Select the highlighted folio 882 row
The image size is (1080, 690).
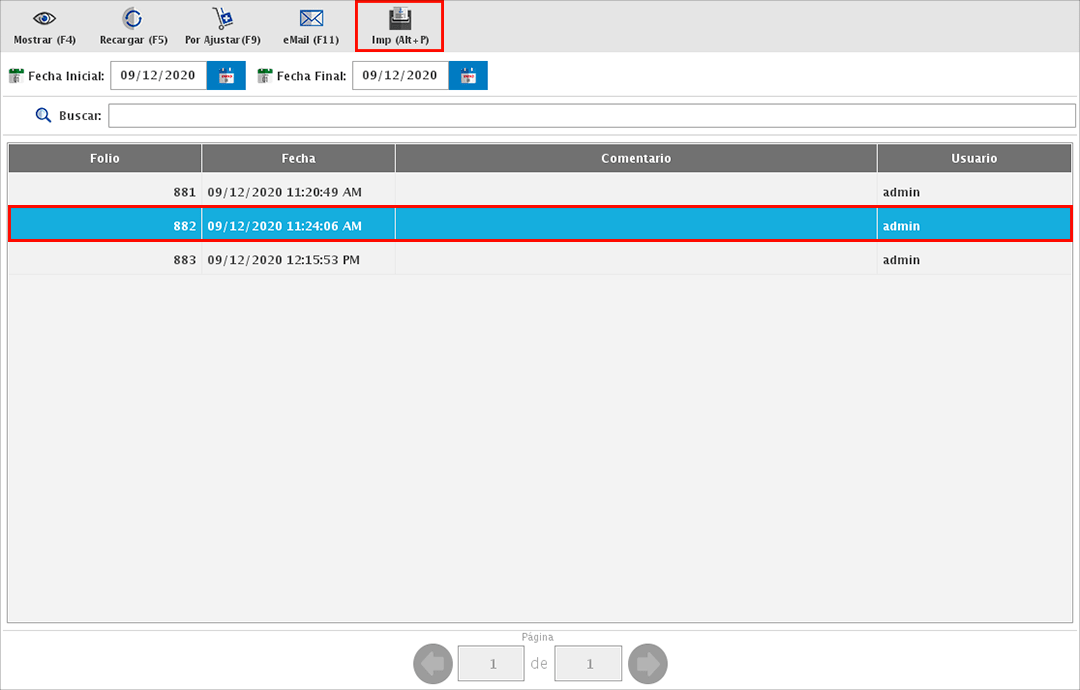click(x=540, y=226)
